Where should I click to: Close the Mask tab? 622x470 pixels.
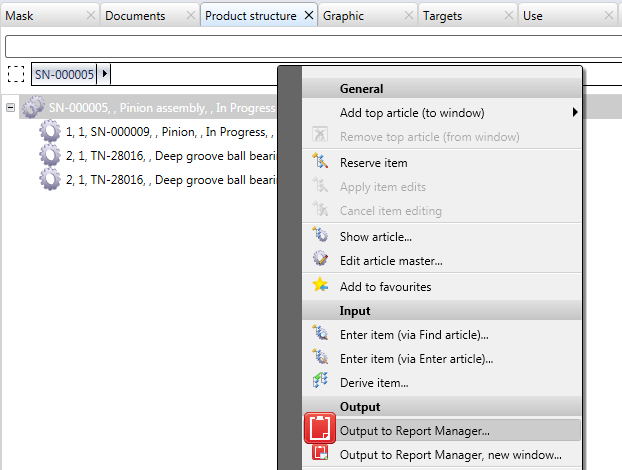click(x=91, y=15)
